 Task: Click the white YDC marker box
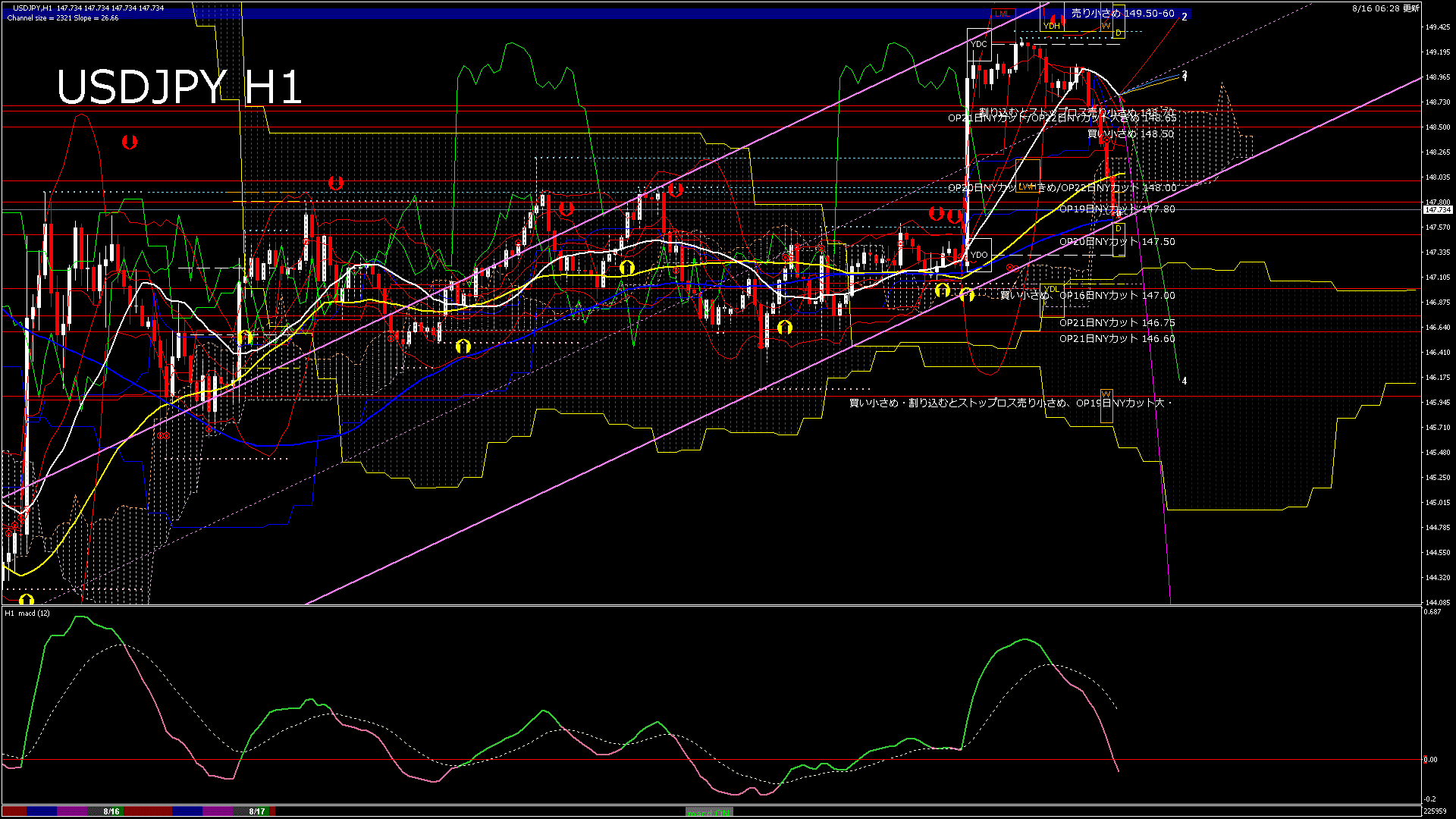click(x=979, y=44)
